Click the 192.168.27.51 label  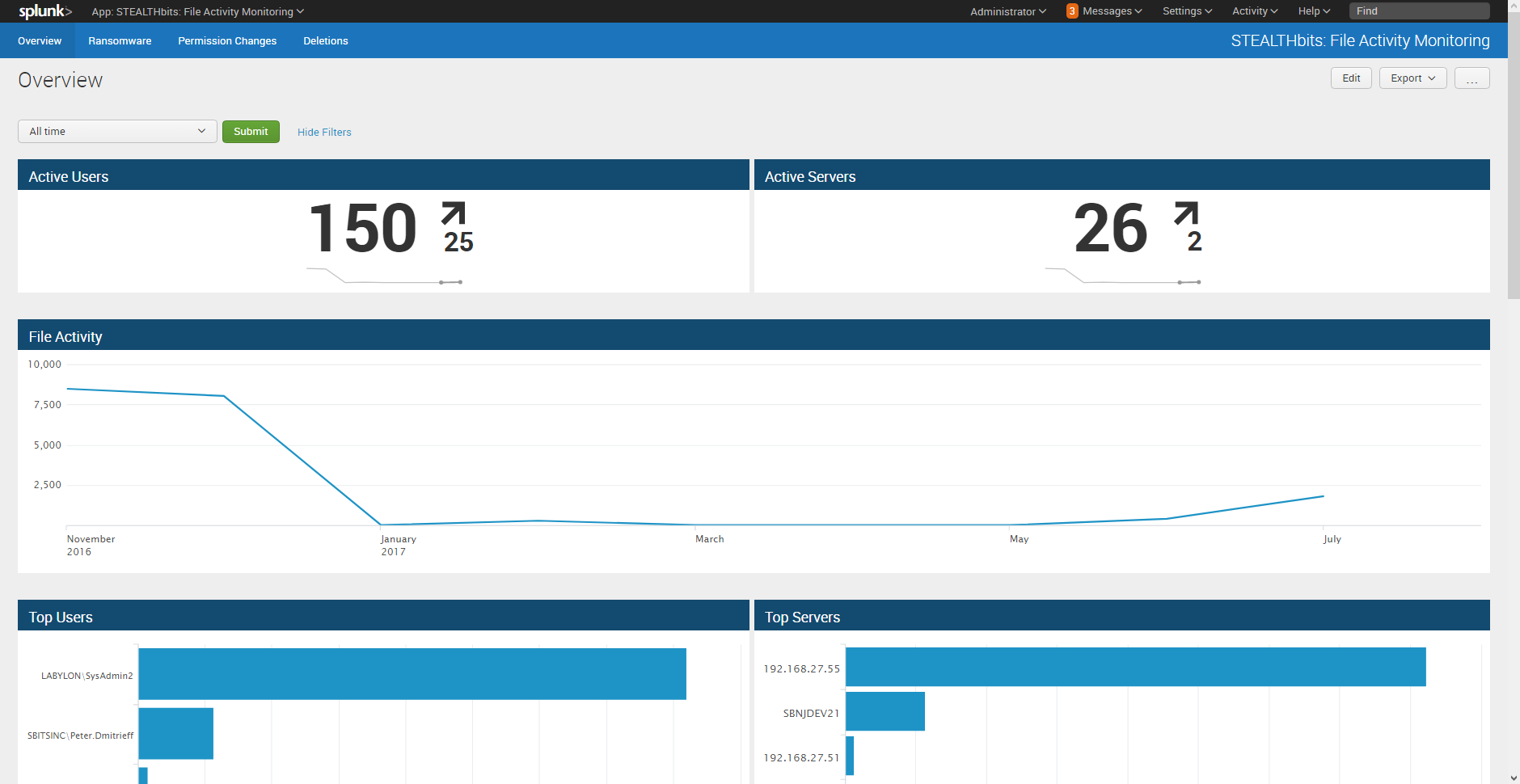click(802, 758)
